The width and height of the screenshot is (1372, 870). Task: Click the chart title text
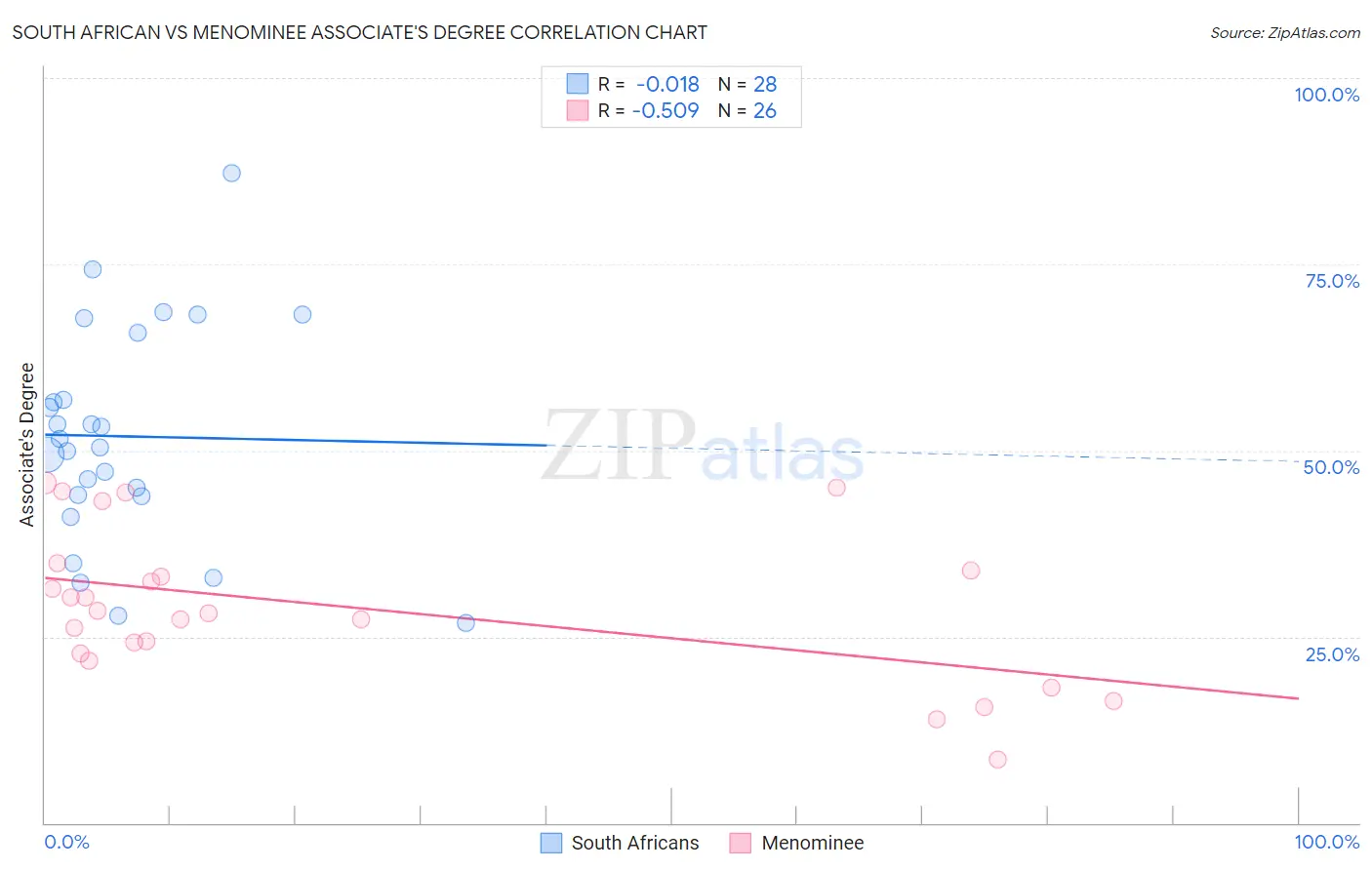tap(360, 32)
